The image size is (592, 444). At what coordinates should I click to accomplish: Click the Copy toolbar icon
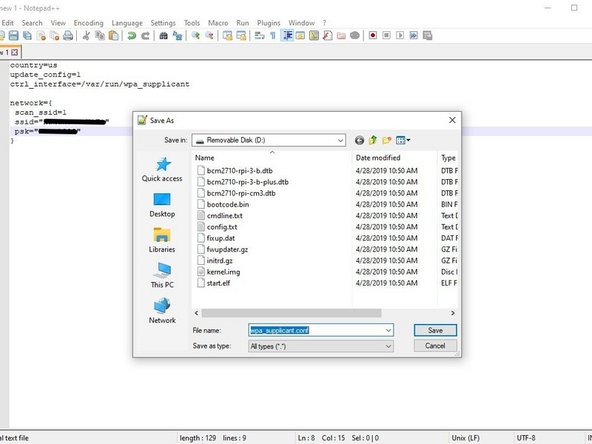tap(100, 35)
